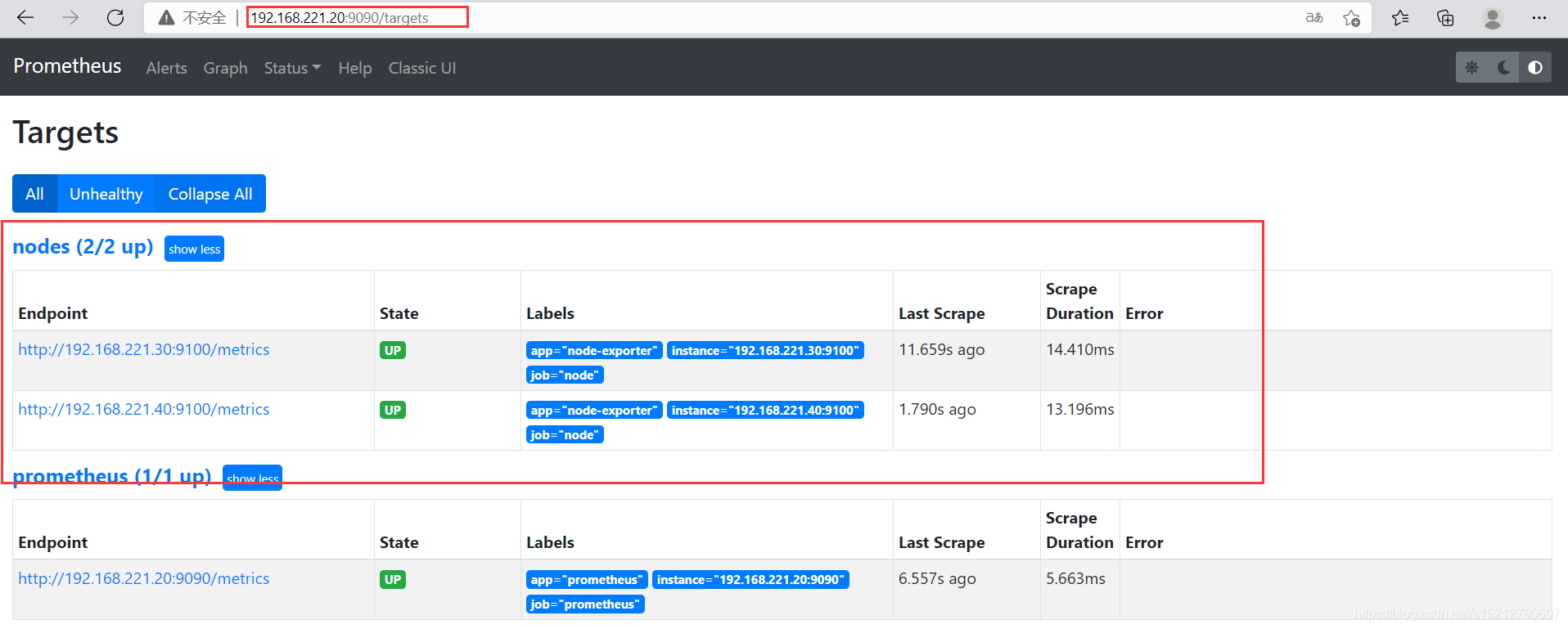Expand the Status dropdown menu

[x=292, y=68]
